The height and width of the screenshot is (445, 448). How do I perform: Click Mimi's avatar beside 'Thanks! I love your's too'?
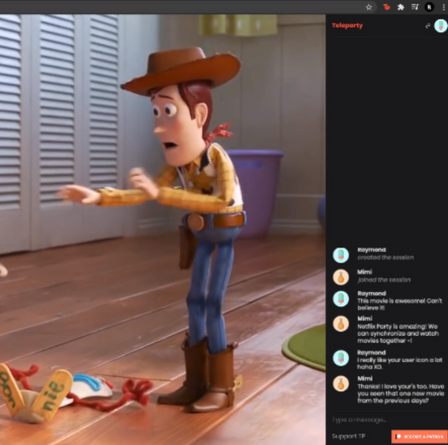tap(341, 384)
